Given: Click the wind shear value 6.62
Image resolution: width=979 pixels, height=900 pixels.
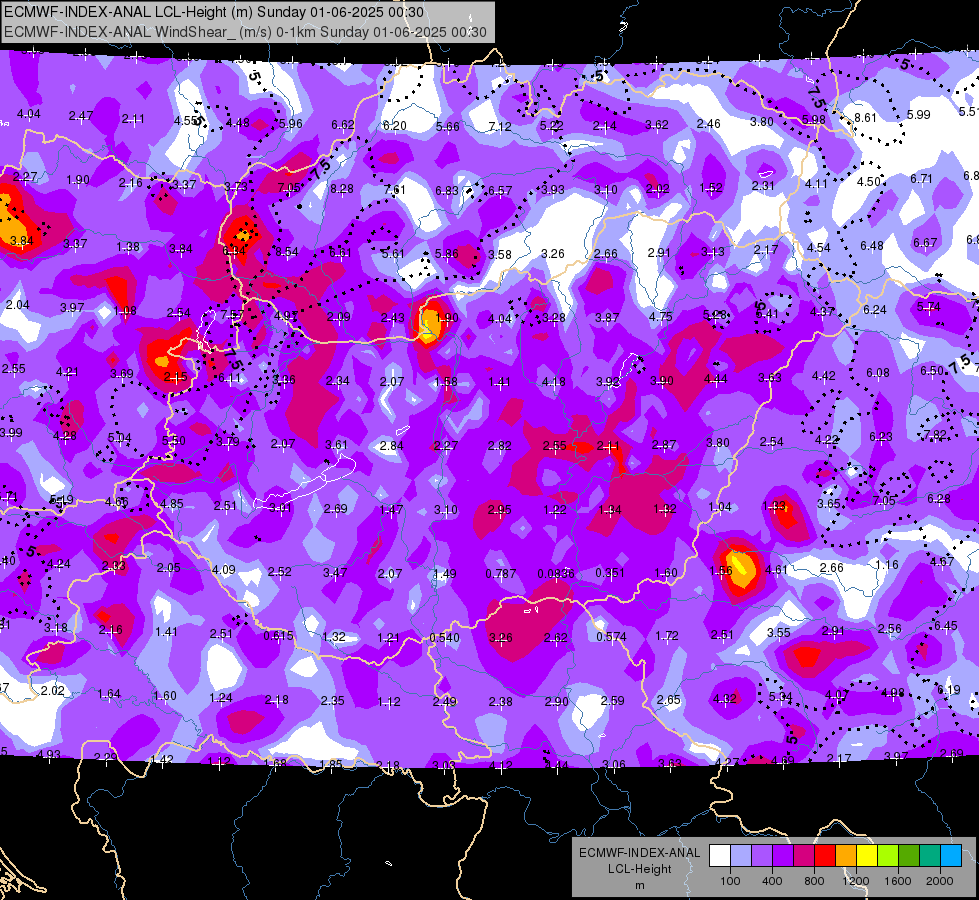Looking at the screenshot, I should tap(343, 124).
